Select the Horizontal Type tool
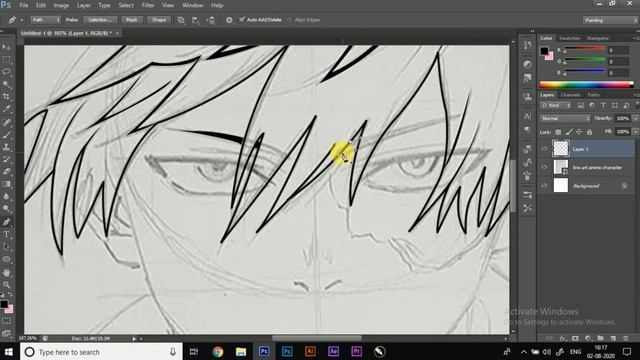The width and height of the screenshot is (640, 360). click(x=6, y=234)
